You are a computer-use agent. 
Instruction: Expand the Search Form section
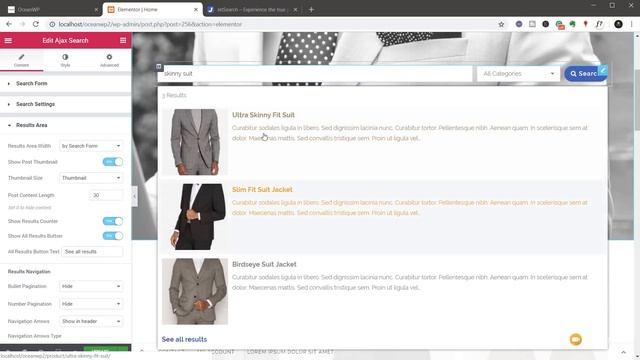click(x=65, y=83)
